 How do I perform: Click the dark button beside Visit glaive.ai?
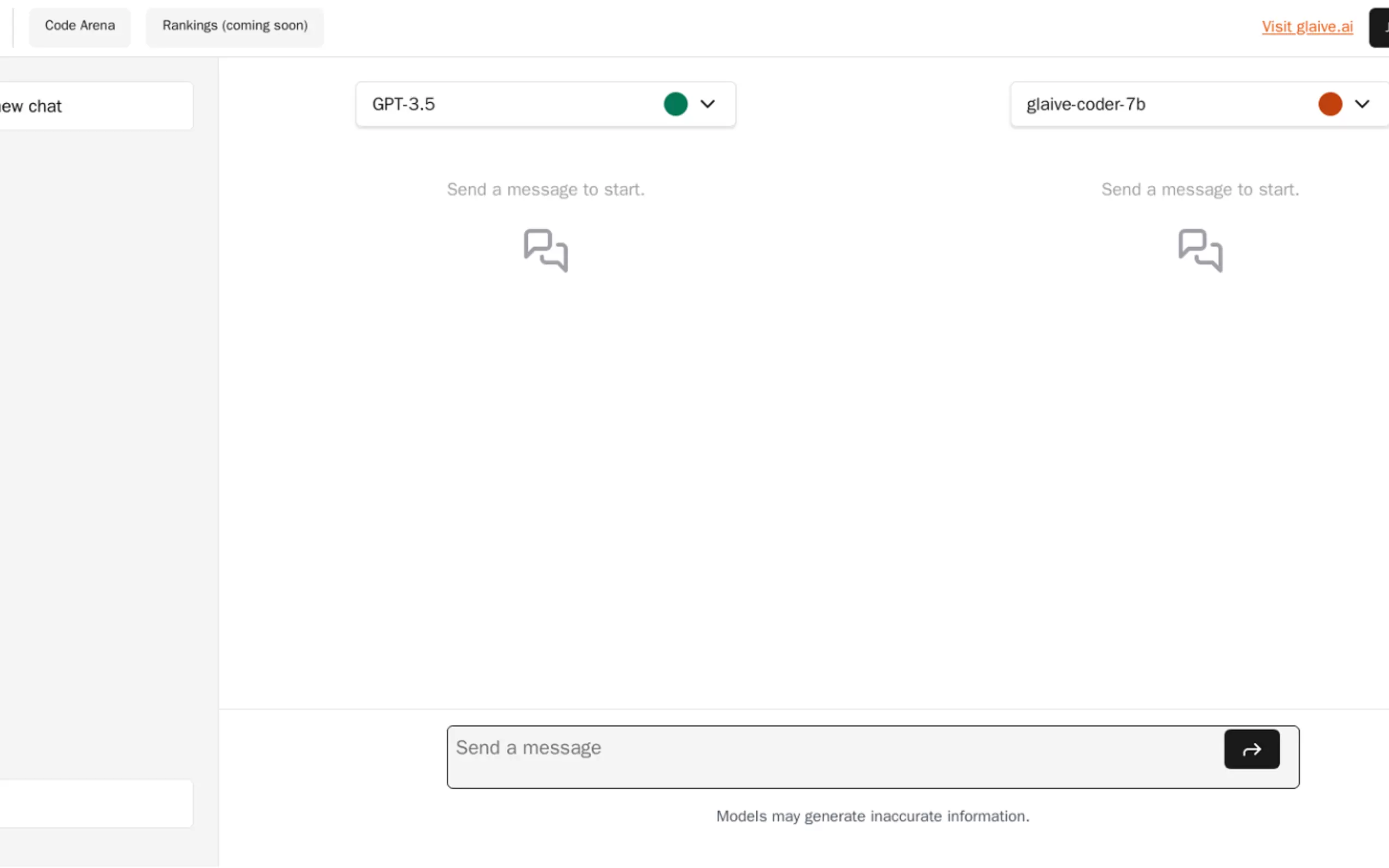pos(1380,27)
